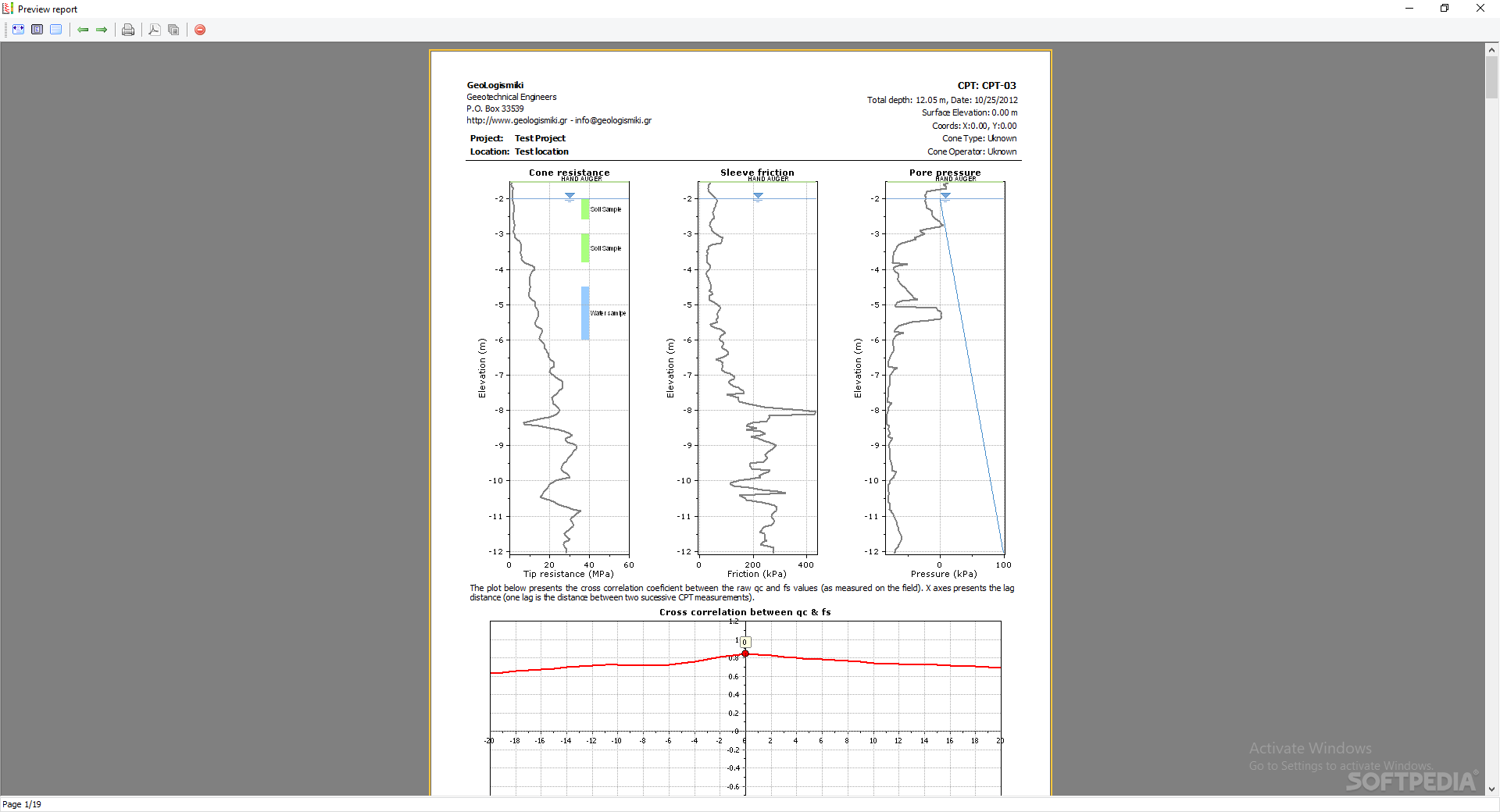Maximize the Preview report window
This screenshot has height=812, width=1500.
(1445, 9)
